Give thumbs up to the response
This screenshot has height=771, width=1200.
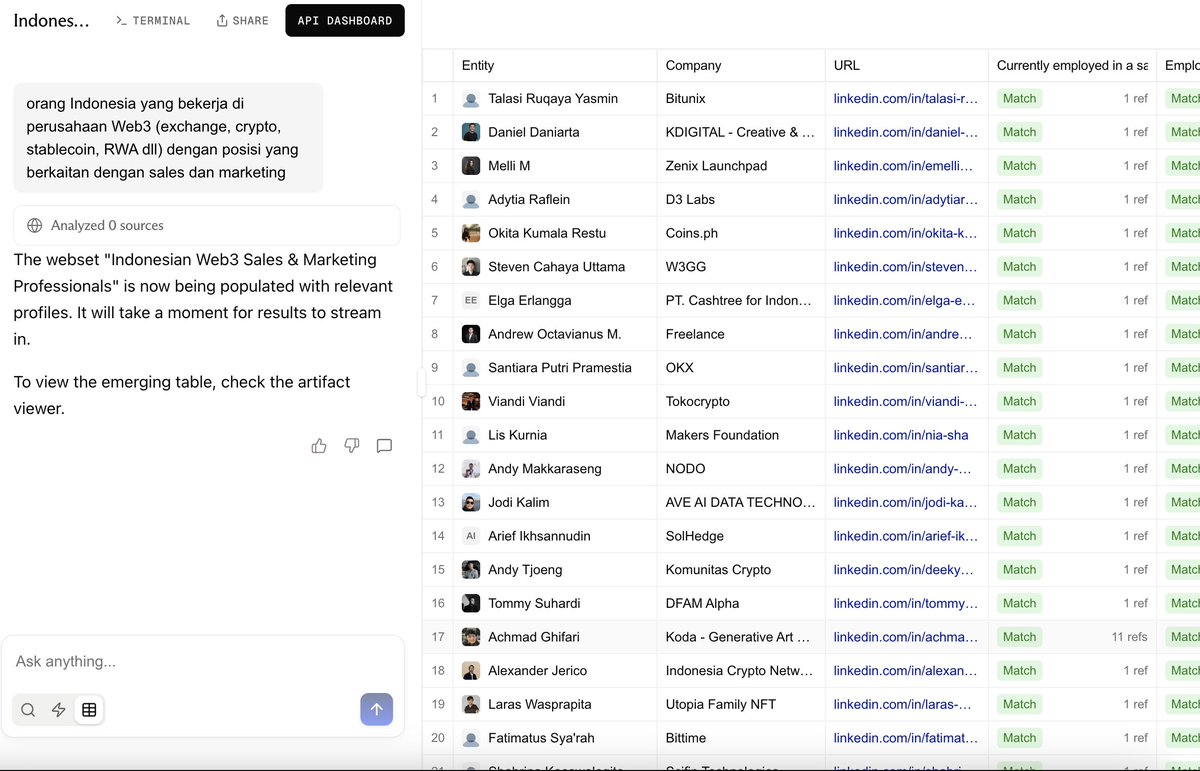click(x=319, y=446)
